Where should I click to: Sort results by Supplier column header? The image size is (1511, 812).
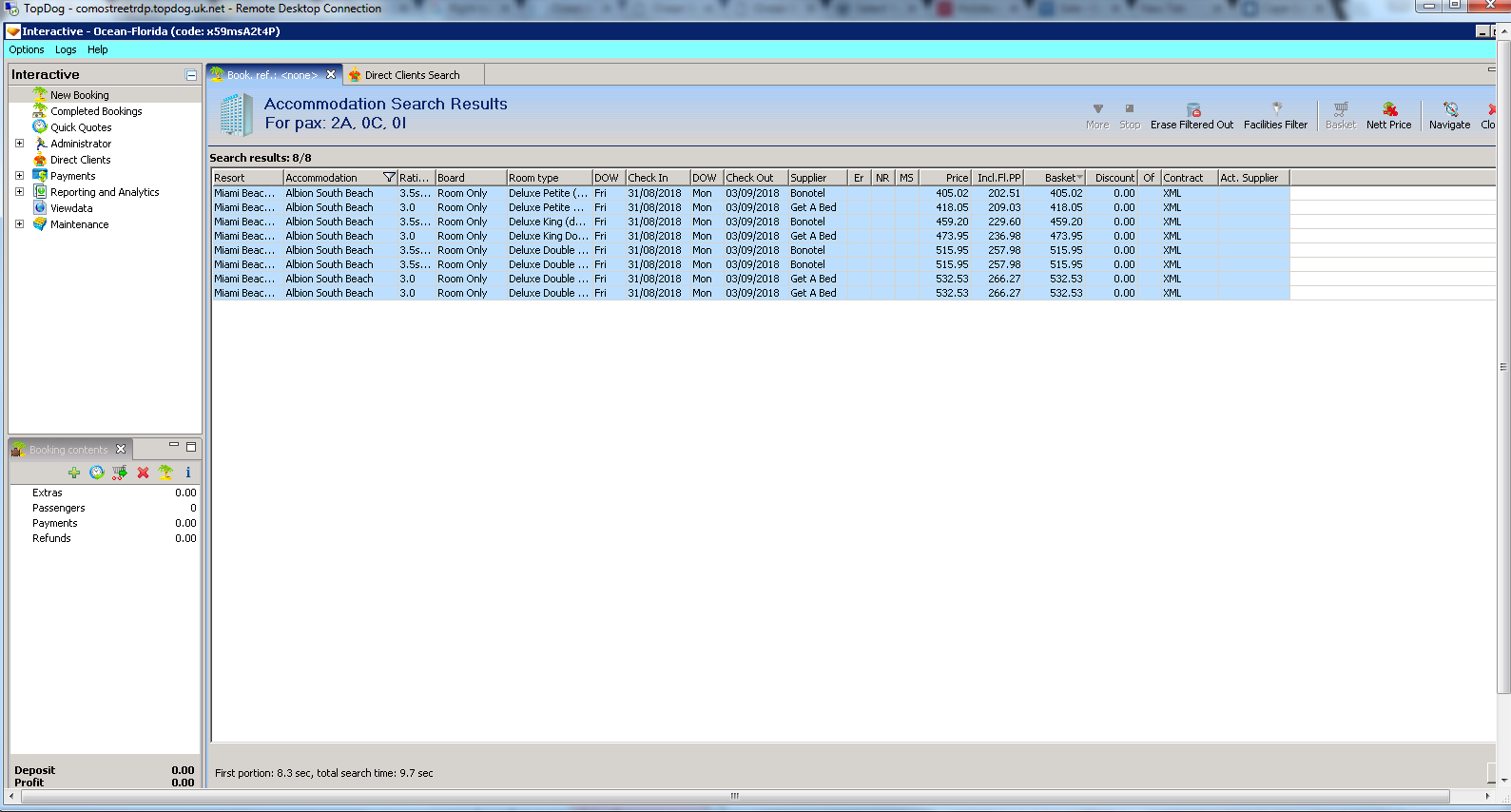point(818,178)
